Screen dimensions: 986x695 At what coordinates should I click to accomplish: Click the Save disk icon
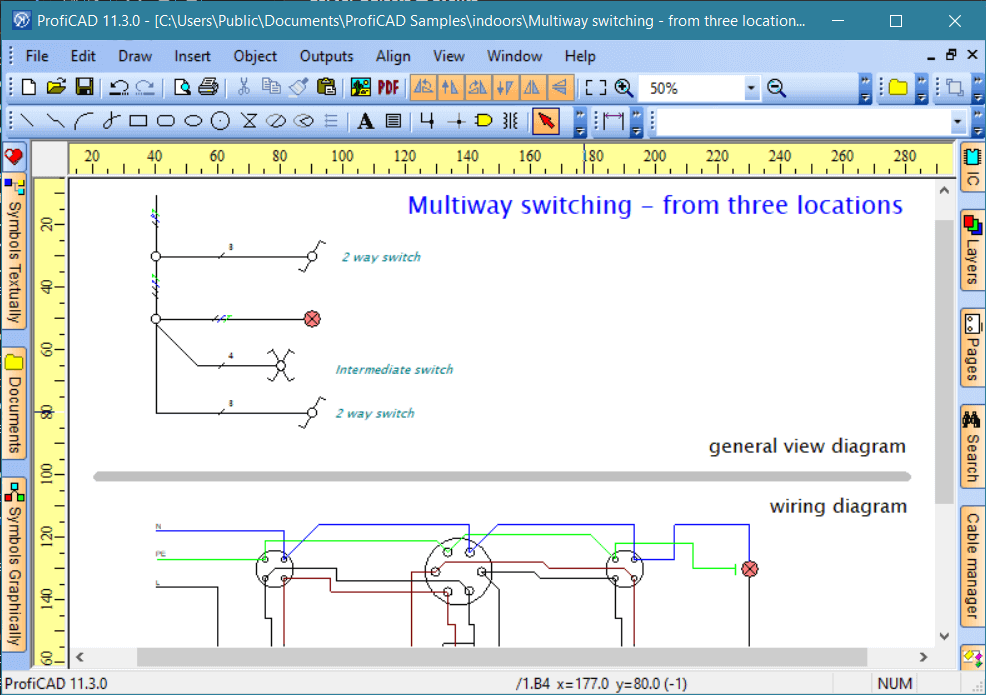point(84,88)
